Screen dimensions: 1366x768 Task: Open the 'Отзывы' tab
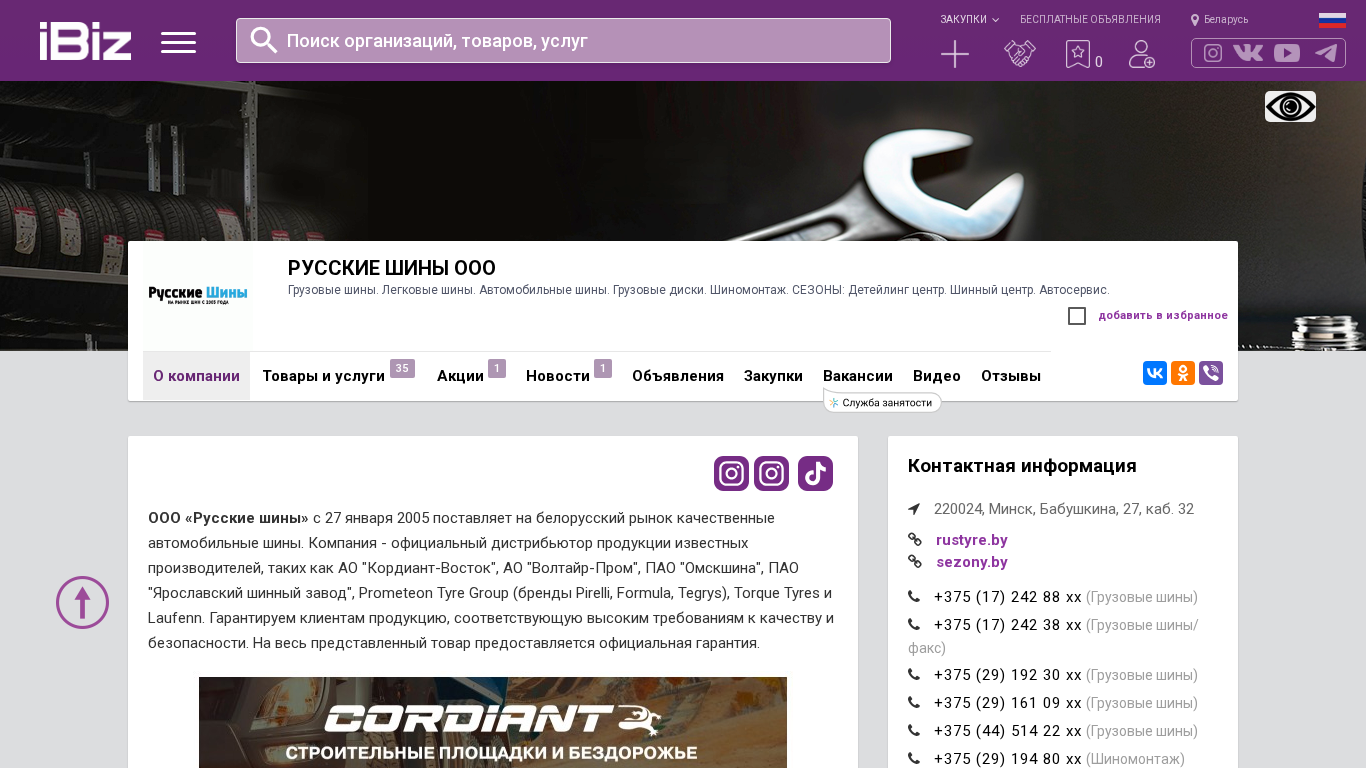[1011, 376]
